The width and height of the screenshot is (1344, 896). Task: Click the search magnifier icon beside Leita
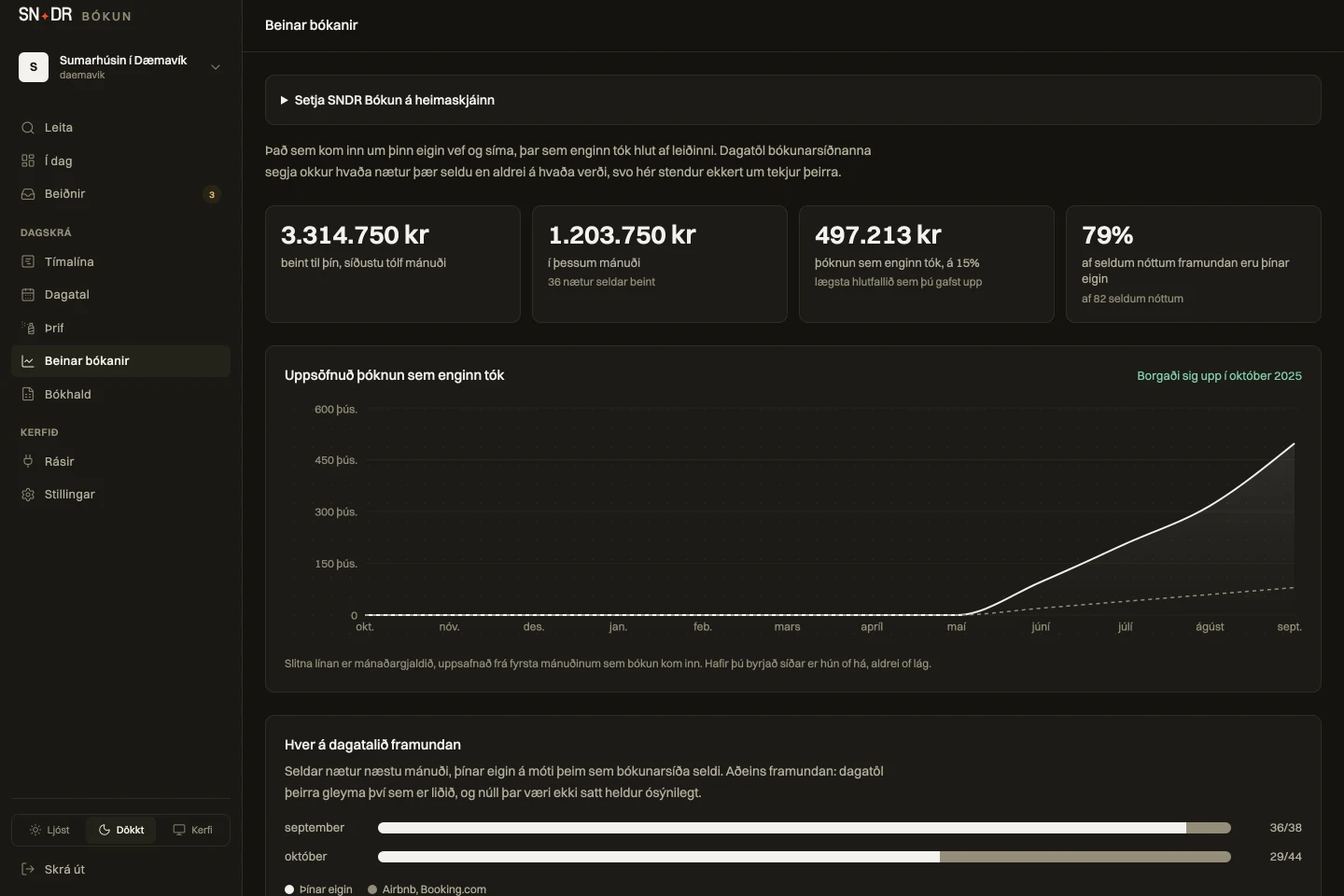pos(28,128)
